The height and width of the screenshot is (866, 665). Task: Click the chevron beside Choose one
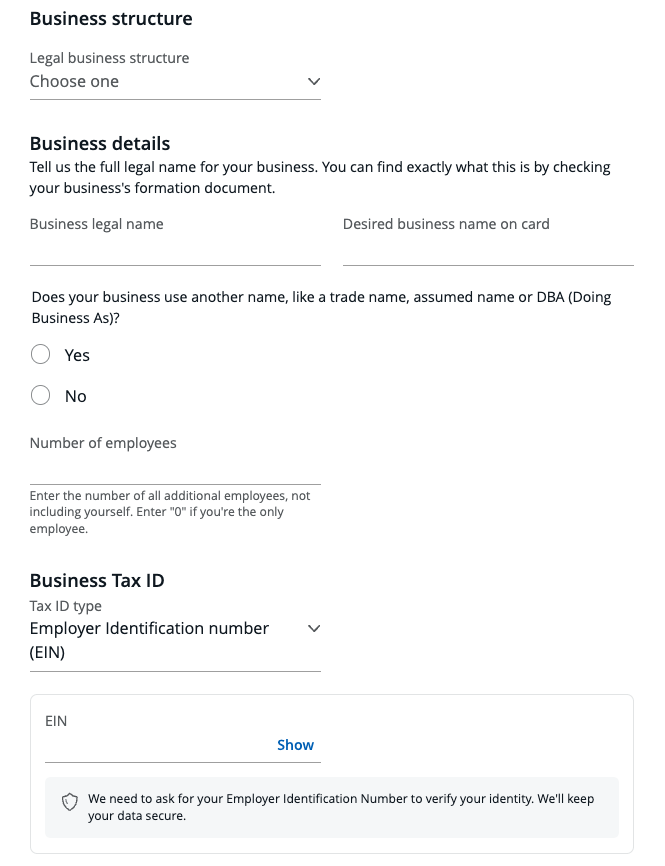point(313,81)
